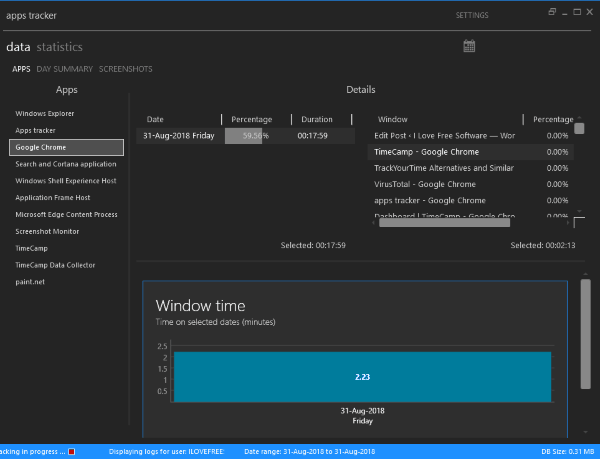This screenshot has height=459, width=600.
Task: Click the restore-down overlapping windows icon
Action: [552, 13]
